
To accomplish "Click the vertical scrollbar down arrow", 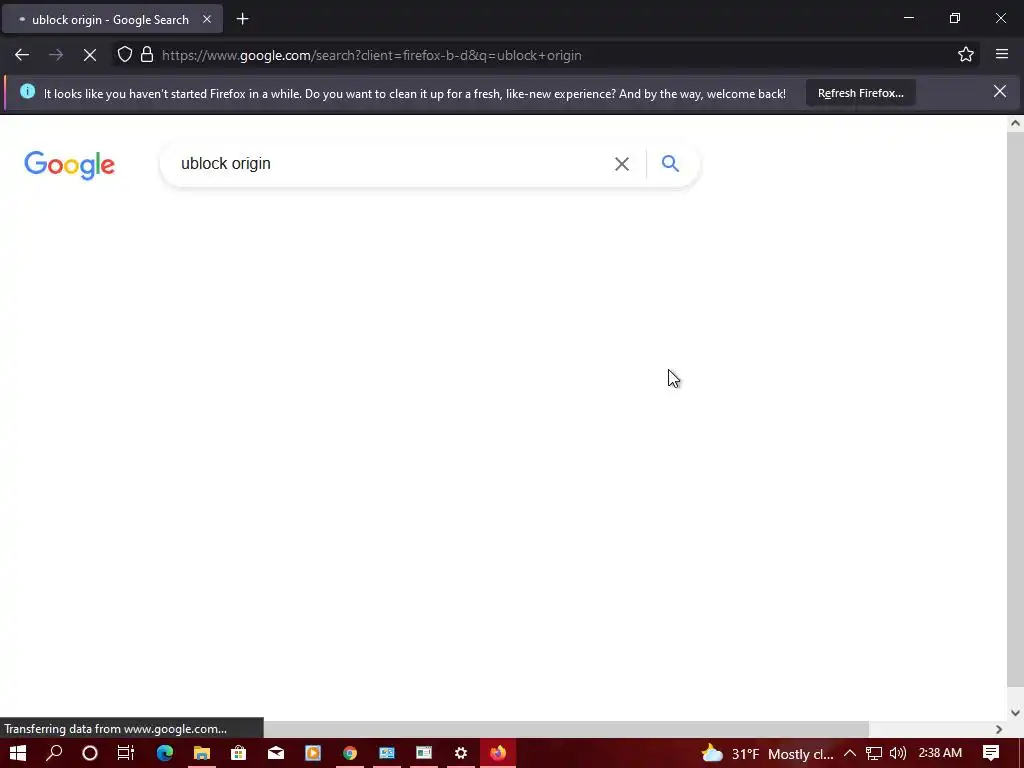I will [1015, 713].
